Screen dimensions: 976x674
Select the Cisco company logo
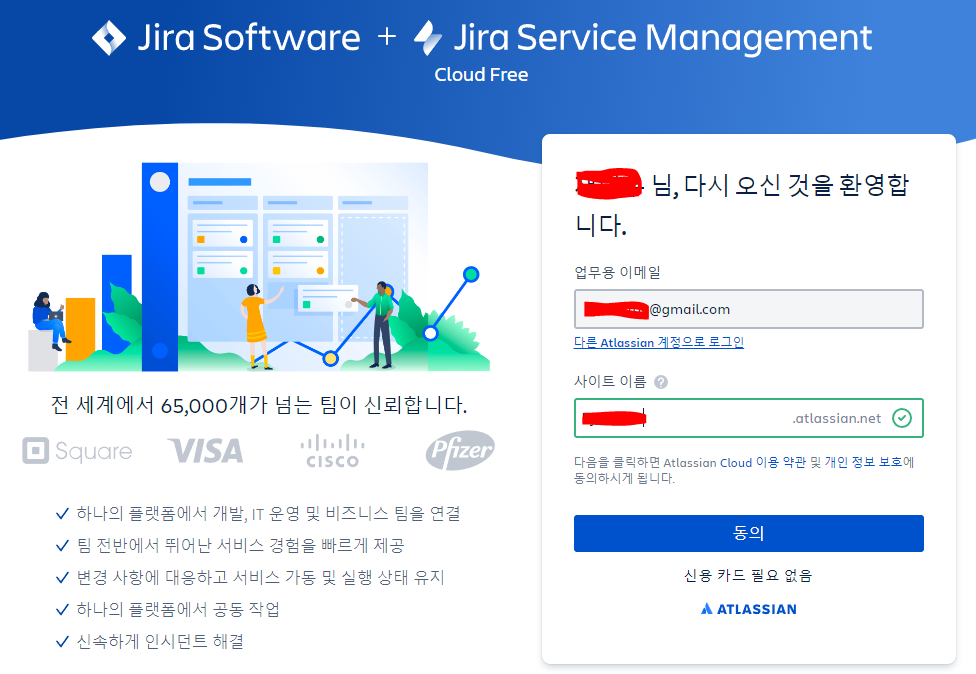click(331, 452)
